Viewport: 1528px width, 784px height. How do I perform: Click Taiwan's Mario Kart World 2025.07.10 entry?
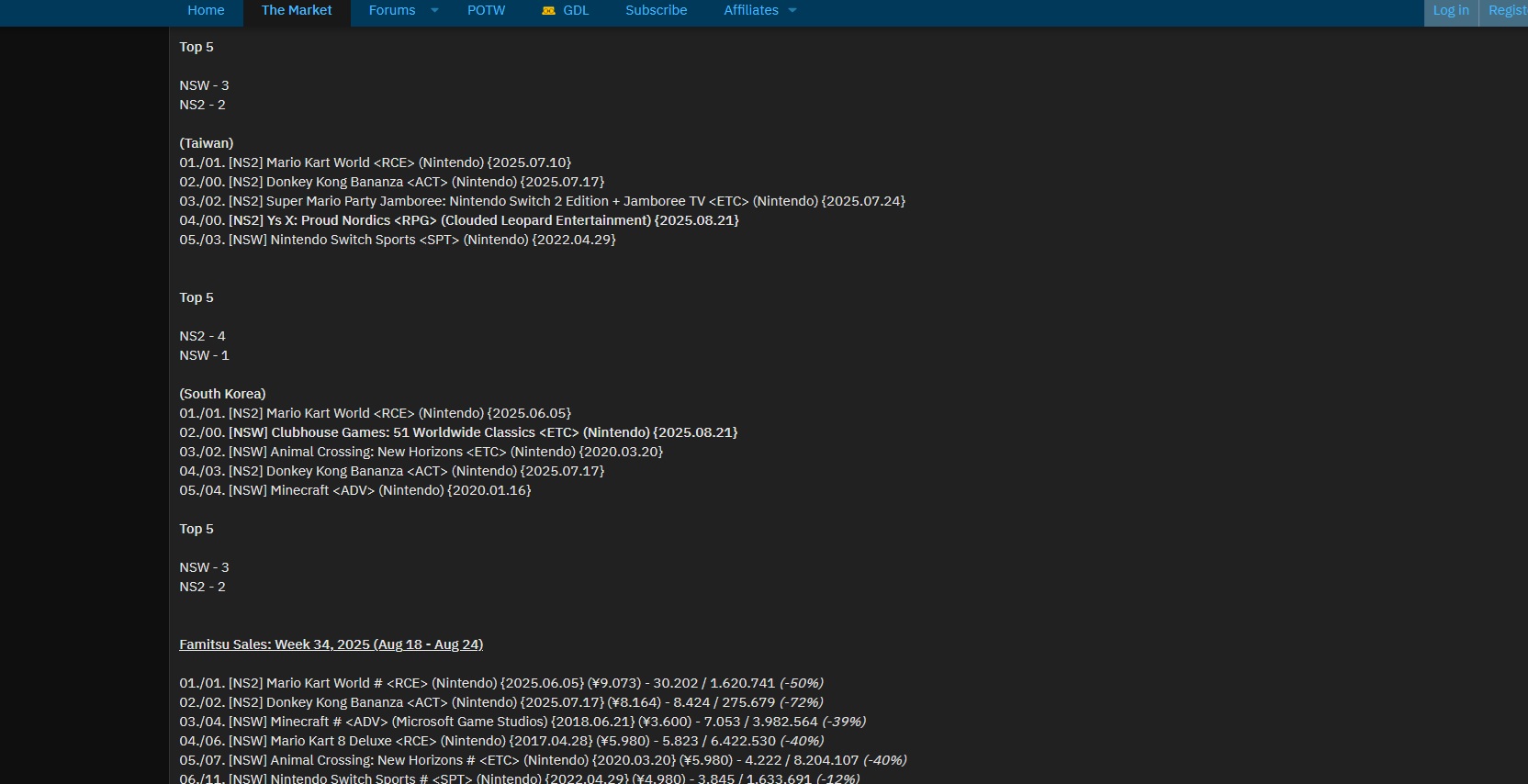click(375, 162)
